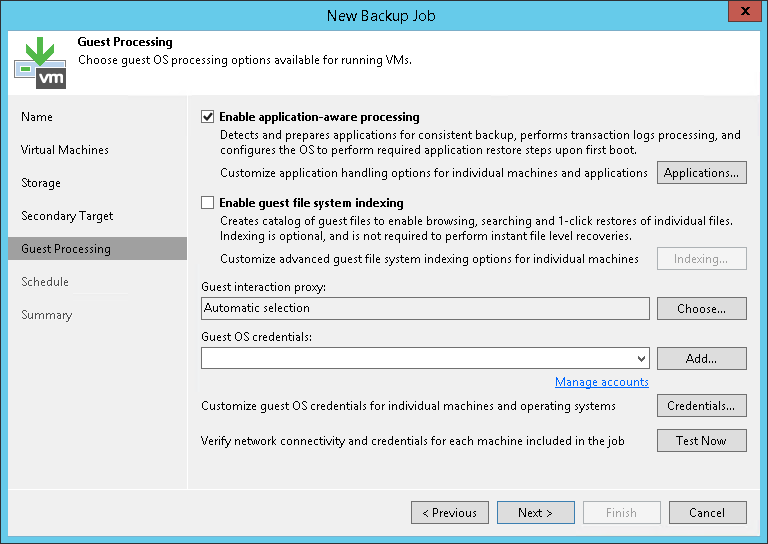Proceed with the Next button
Screen dimensions: 768x544
click(x=535, y=513)
